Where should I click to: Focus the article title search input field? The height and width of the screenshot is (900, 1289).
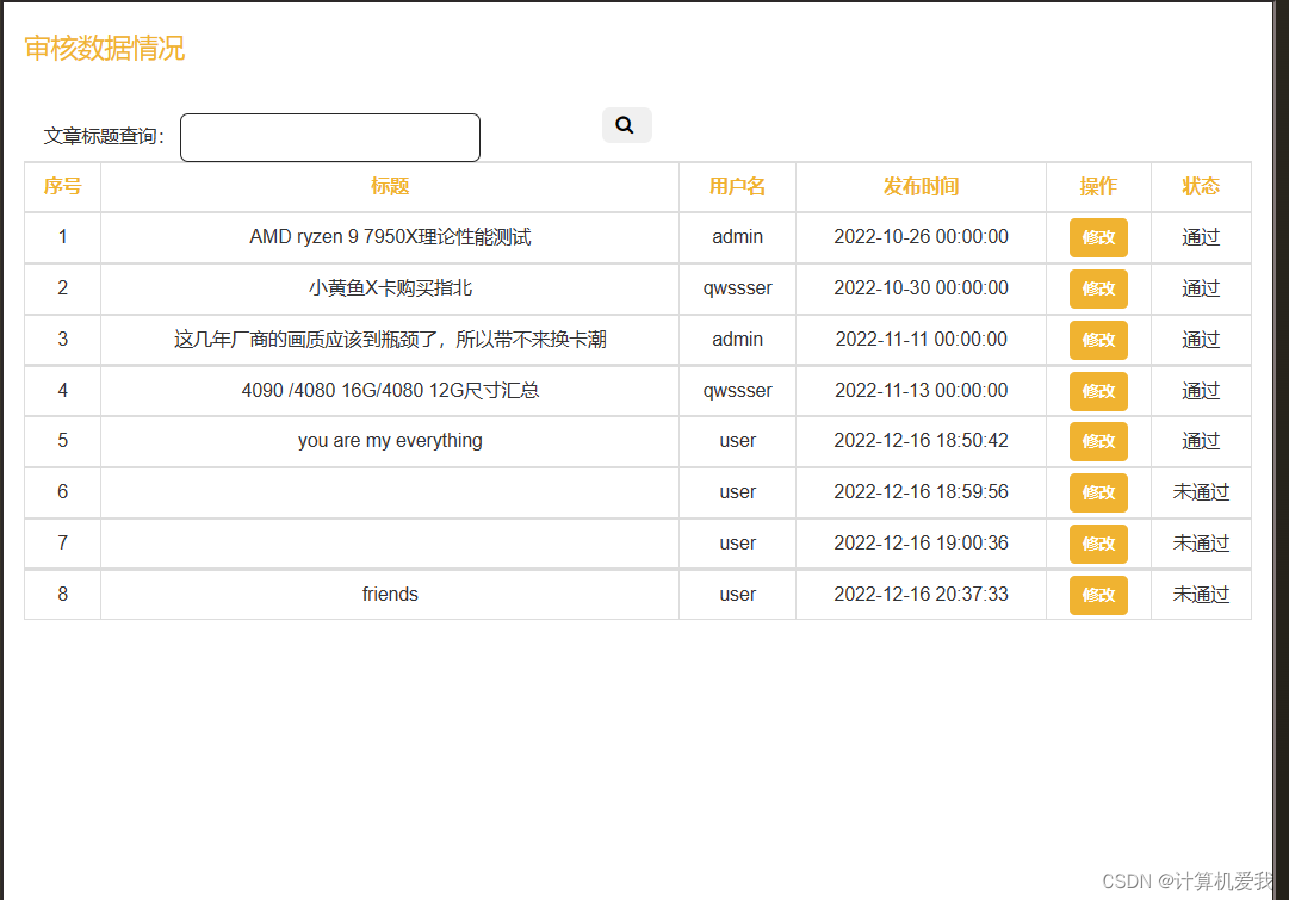pyautogui.click(x=330, y=137)
